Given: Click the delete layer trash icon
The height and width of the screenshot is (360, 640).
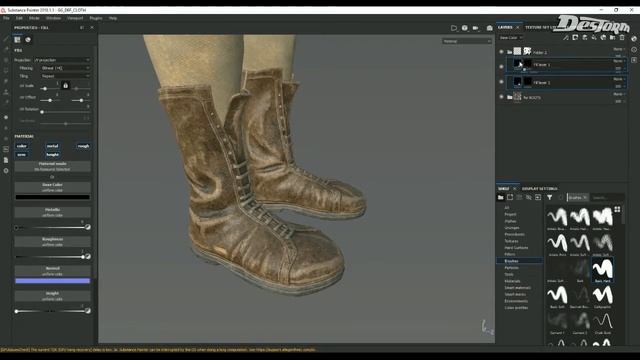Looking at the screenshot, I should tap(622, 38).
